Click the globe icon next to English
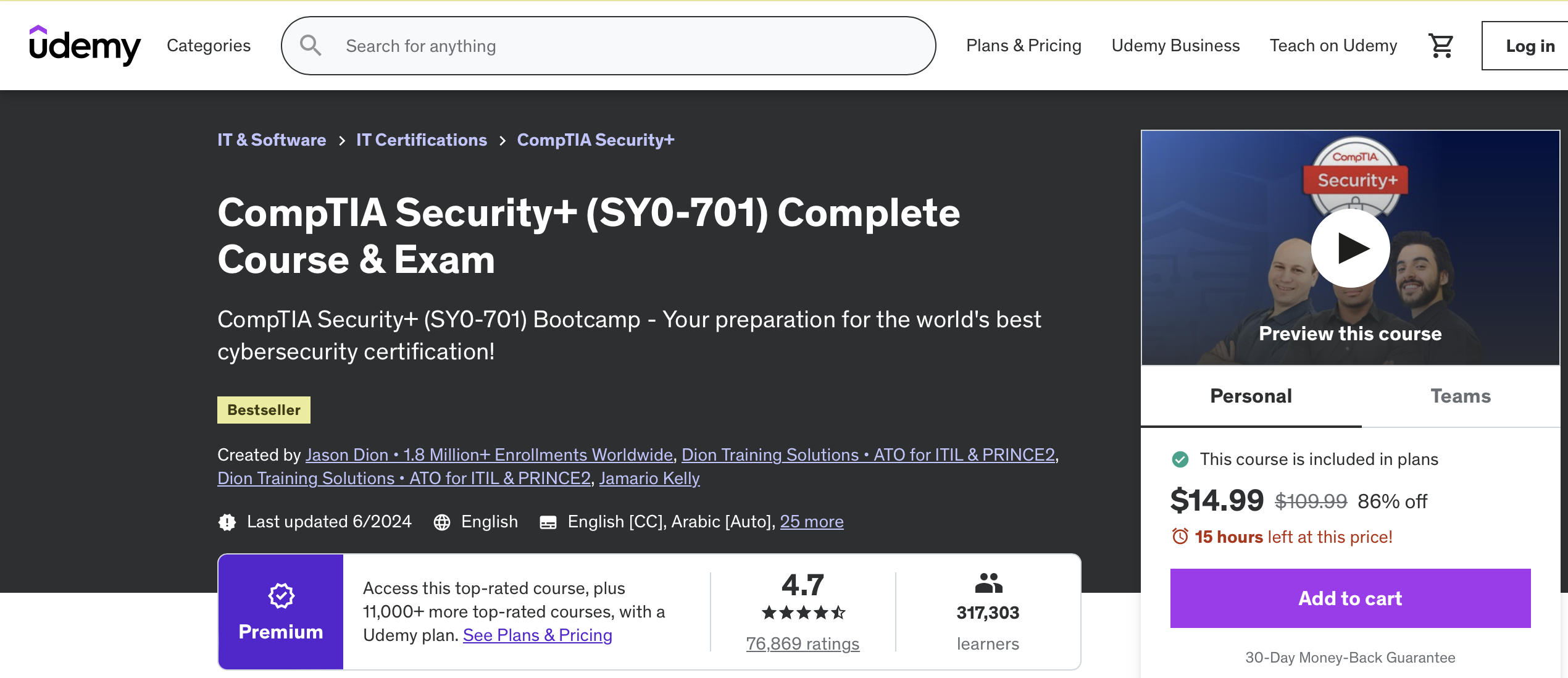The image size is (1568, 678). 441,522
